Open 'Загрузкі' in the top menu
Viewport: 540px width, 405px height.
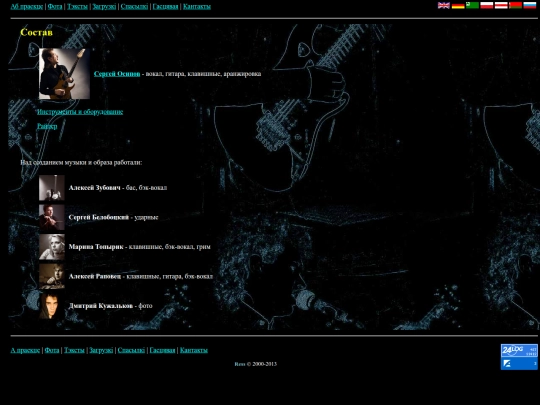point(104,7)
